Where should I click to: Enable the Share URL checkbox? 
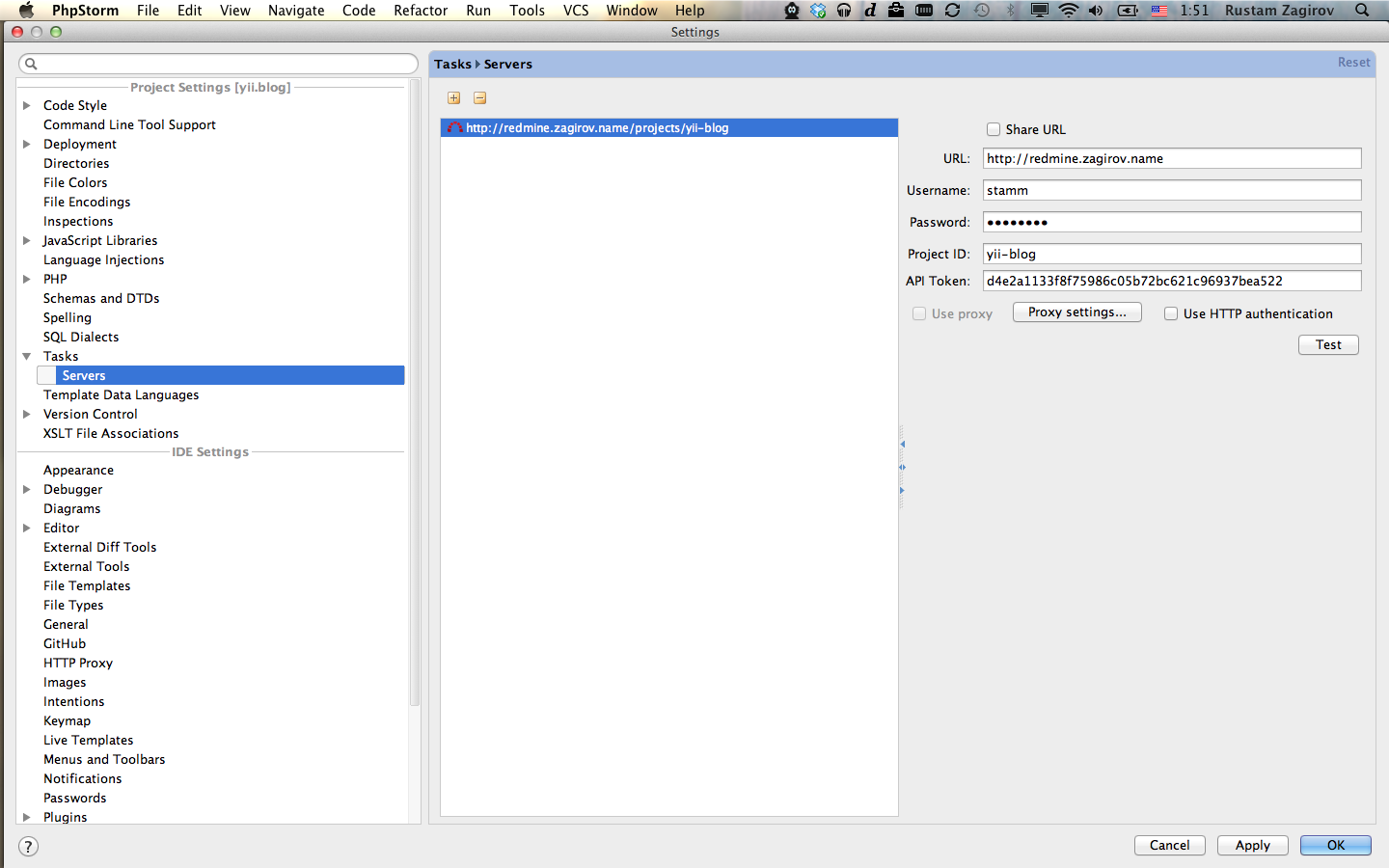994,129
